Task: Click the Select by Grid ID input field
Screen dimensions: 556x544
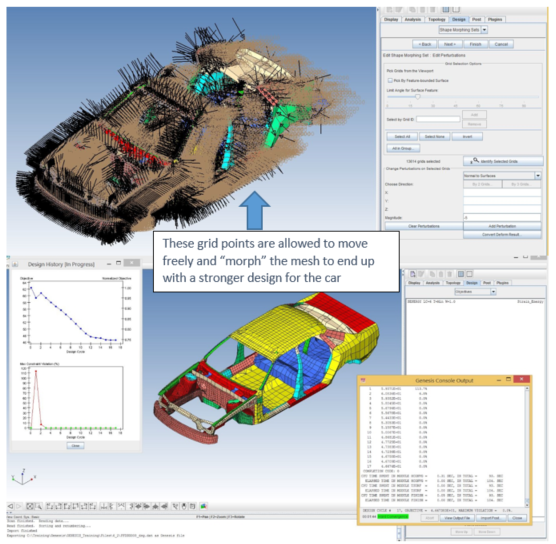Action: 438,119
